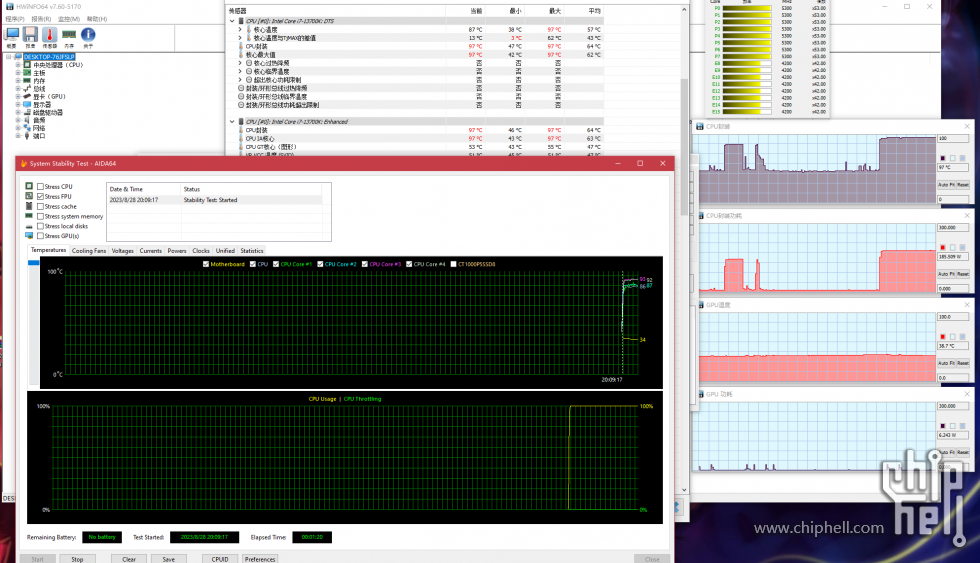
Task: Toggle the CPU Core #1 legend checkbox
Action: click(276, 264)
